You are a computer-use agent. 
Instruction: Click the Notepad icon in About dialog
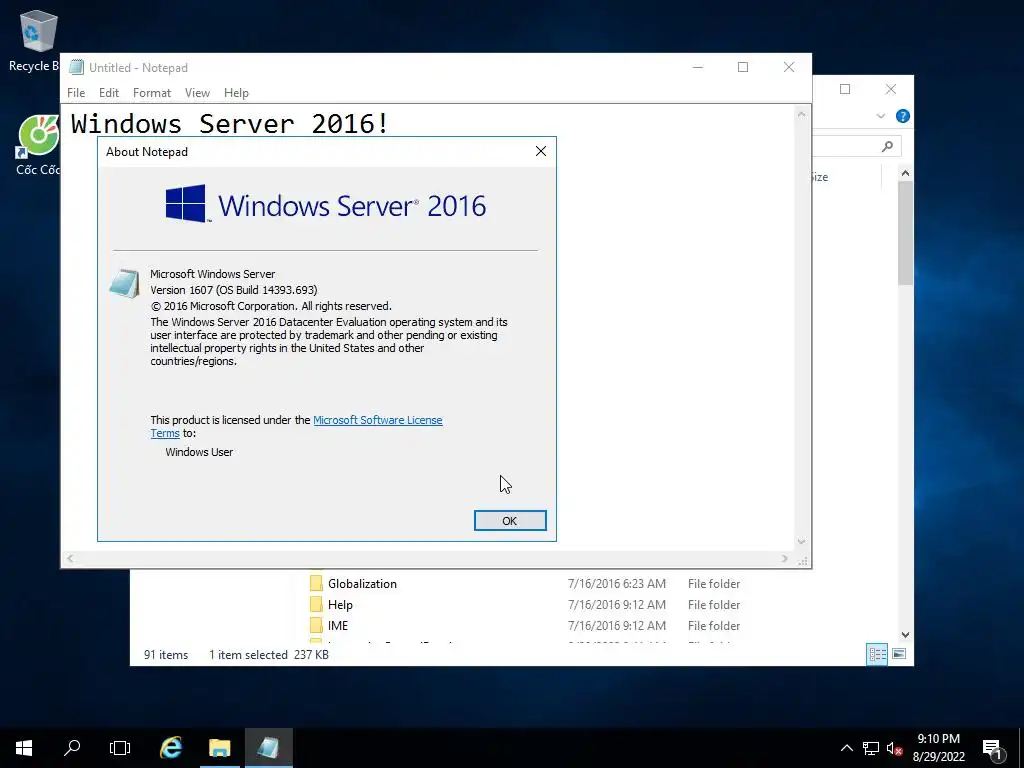124,283
